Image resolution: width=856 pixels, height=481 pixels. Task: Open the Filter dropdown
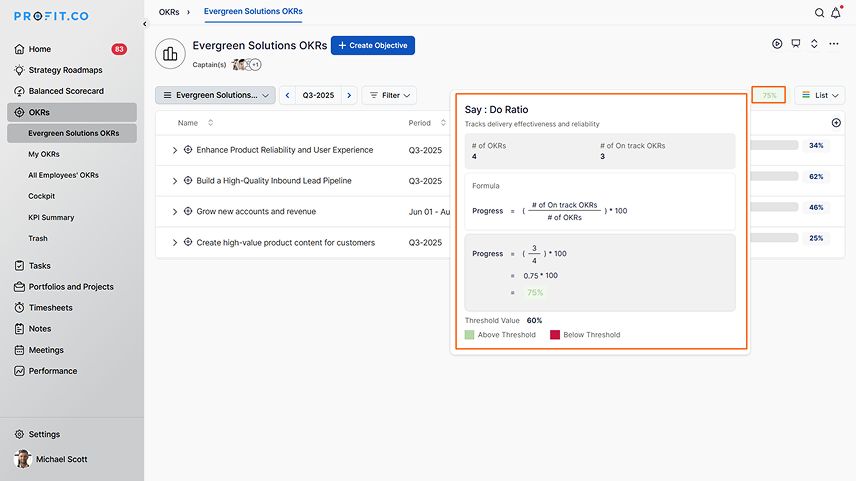389,95
